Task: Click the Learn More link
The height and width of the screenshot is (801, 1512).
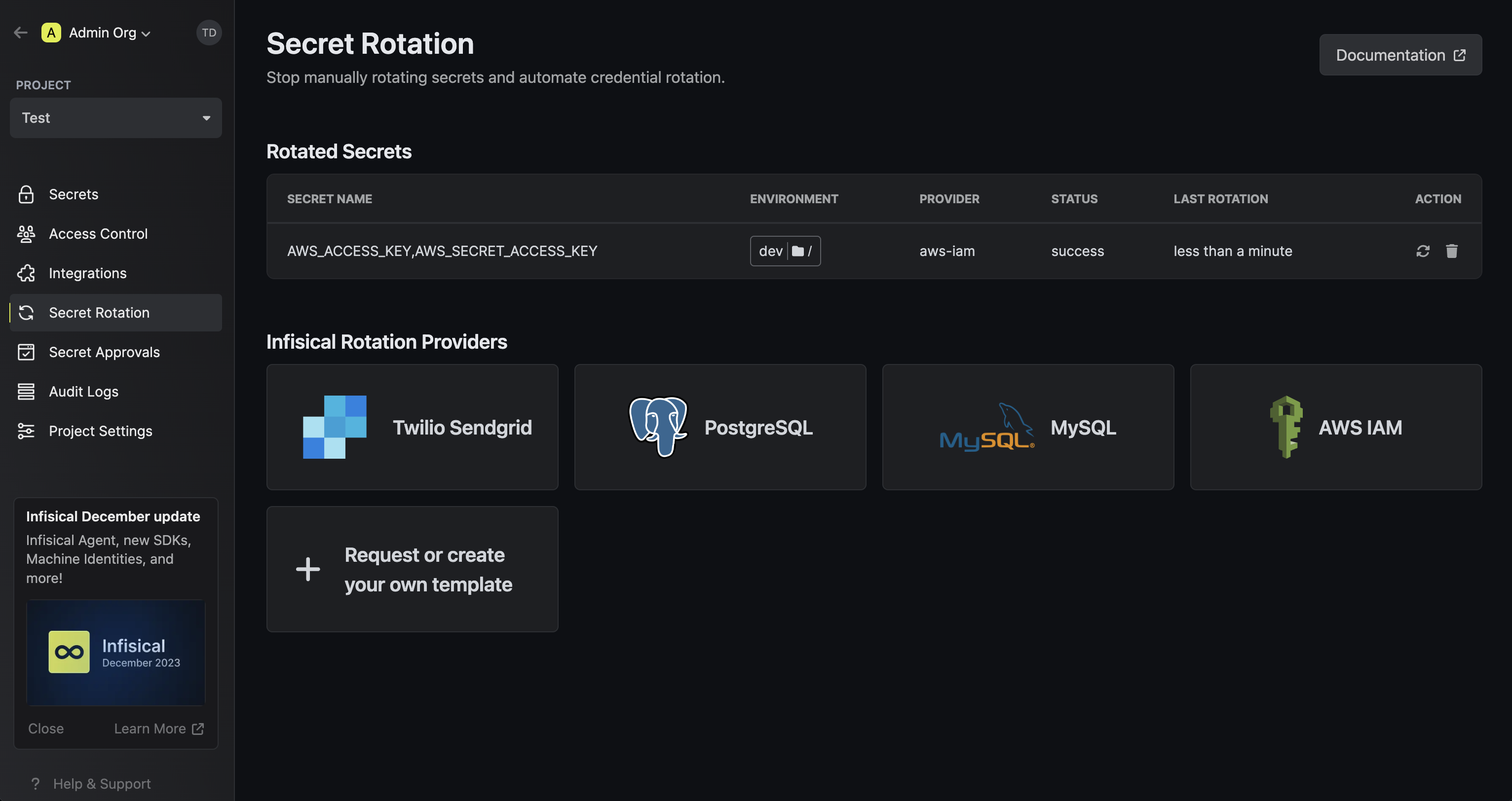Action: tap(159, 728)
